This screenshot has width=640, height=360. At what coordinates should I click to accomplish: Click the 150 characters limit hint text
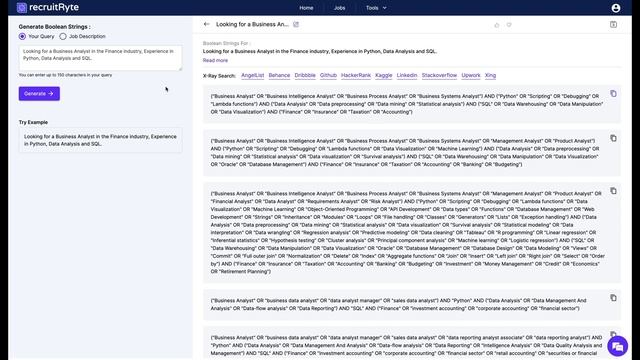coord(65,75)
